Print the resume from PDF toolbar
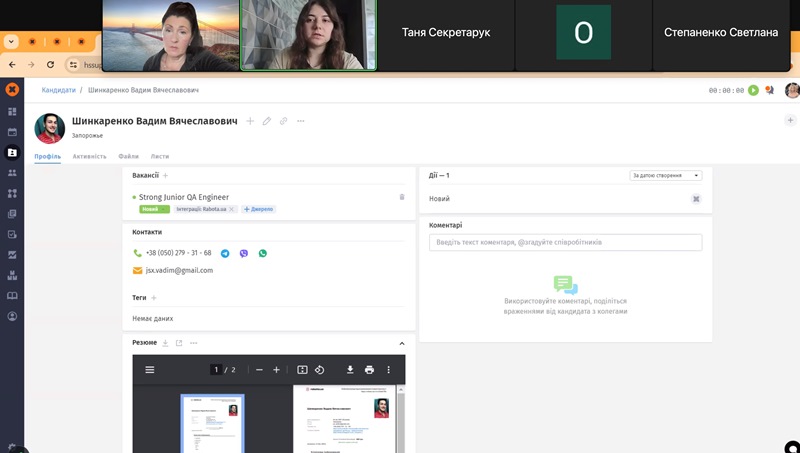The width and height of the screenshot is (800, 453). coord(369,370)
